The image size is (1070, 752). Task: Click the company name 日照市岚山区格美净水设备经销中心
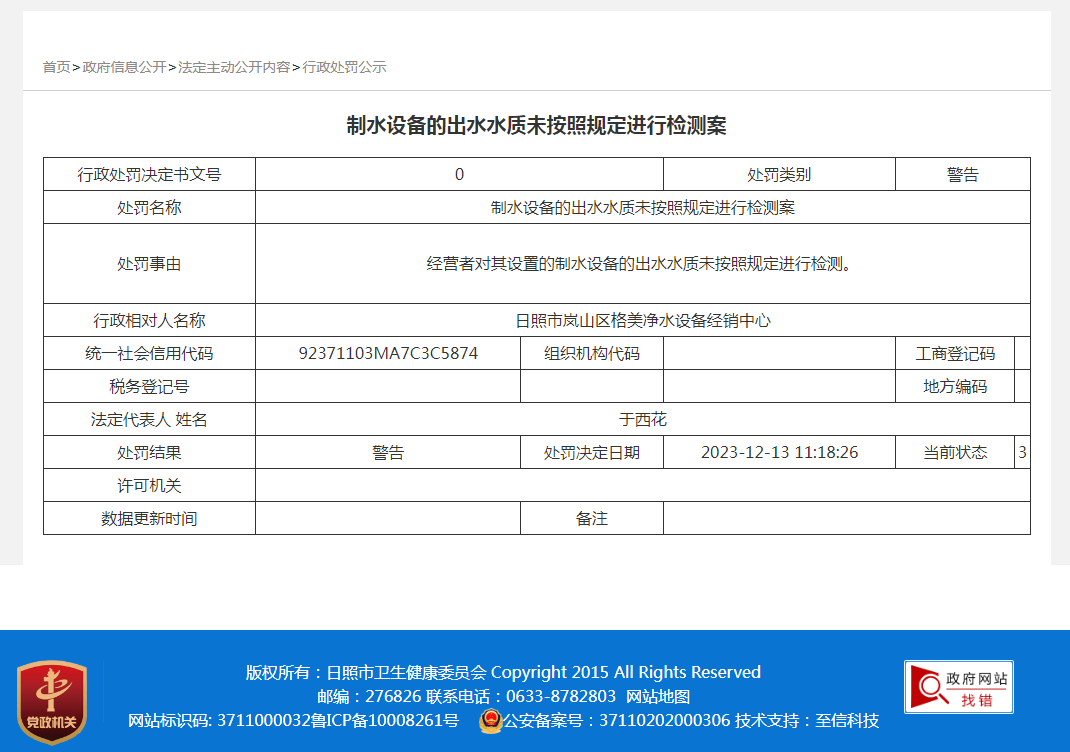[642, 321]
